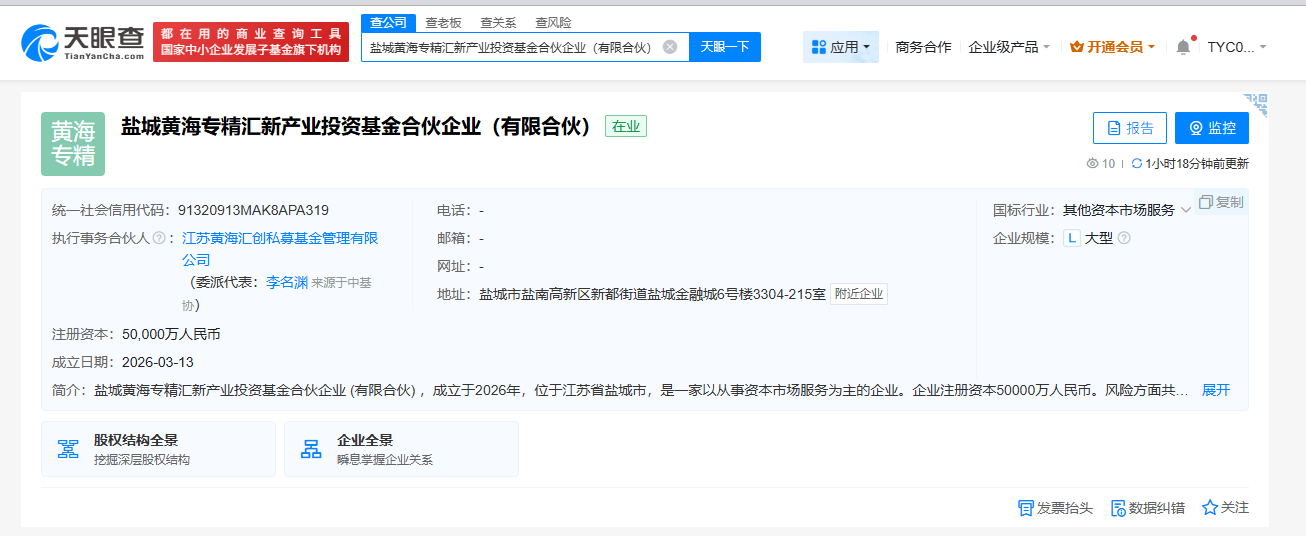Switch to the 查风险 search tab
The height and width of the screenshot is (536, 1306).
point(553,22)
